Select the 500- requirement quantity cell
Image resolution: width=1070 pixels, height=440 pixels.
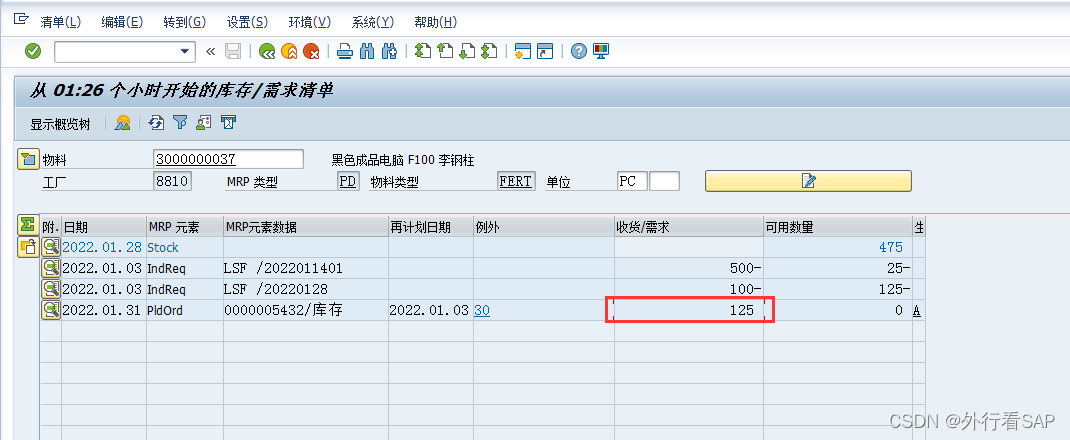click(x=689, y=268)
